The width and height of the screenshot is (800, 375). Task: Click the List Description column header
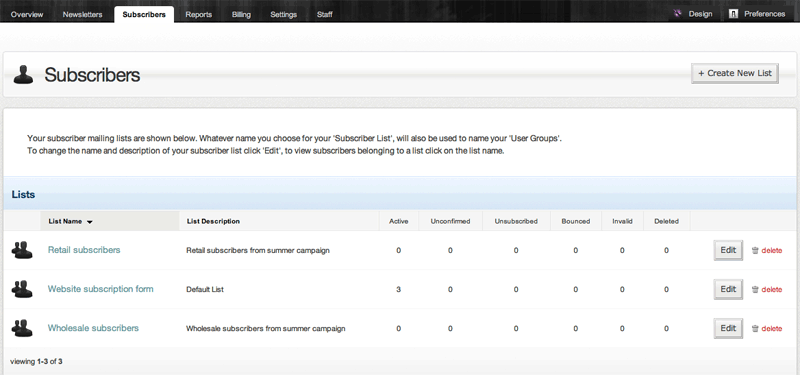(213, 221)
